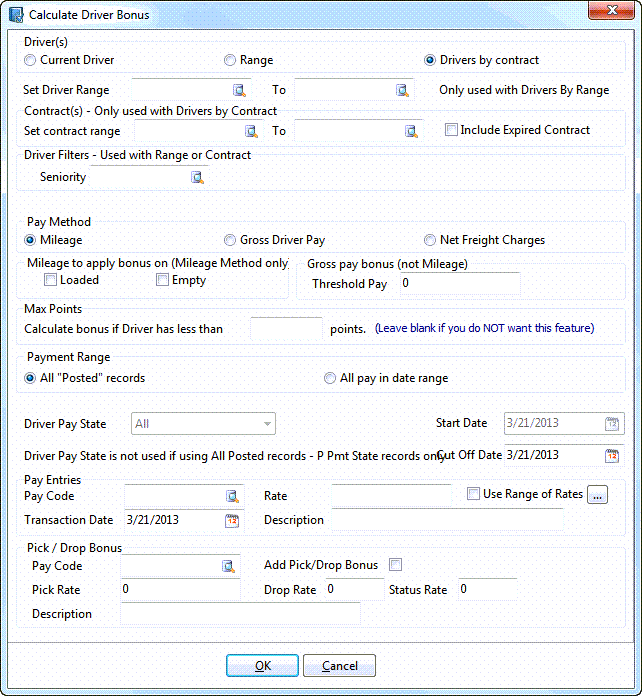Click the Threshold Pay input field
Viewport: 642px width, 696px height.
[458, 284]
